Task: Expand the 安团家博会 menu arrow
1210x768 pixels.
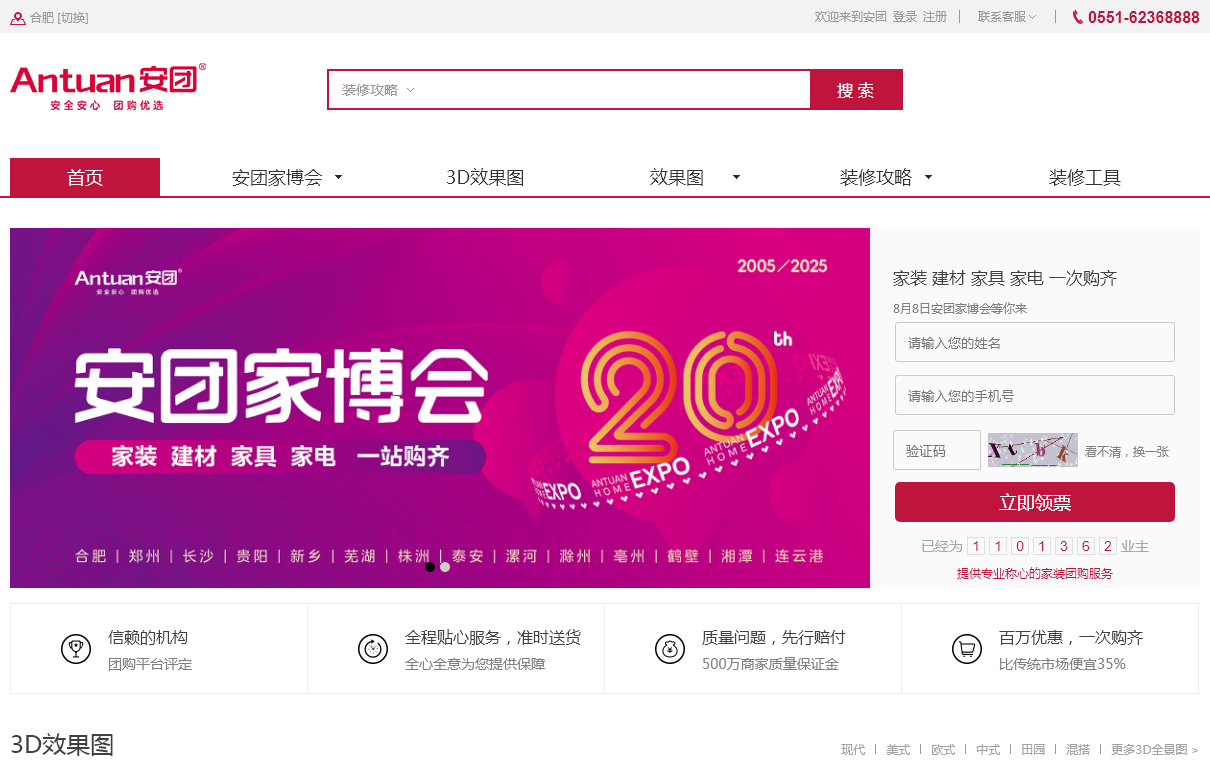Action: 338,177
